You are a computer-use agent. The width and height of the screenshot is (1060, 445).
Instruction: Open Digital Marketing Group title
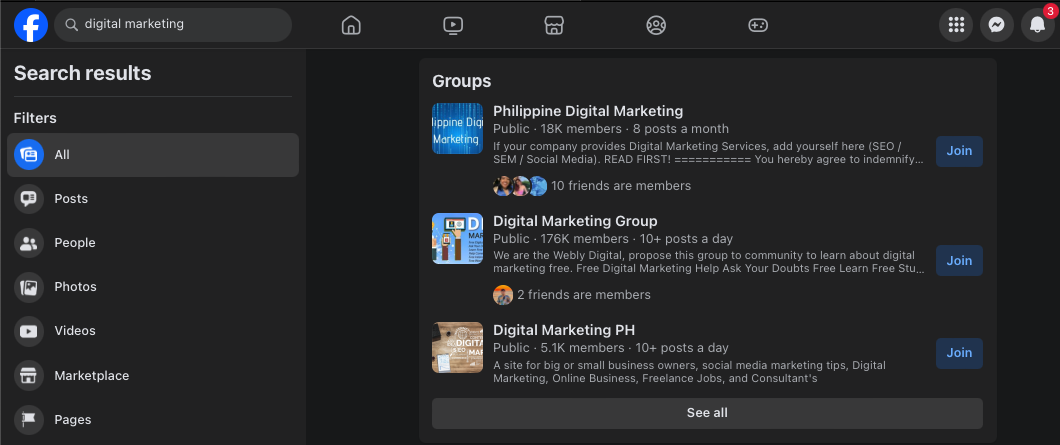pos(575,221)
